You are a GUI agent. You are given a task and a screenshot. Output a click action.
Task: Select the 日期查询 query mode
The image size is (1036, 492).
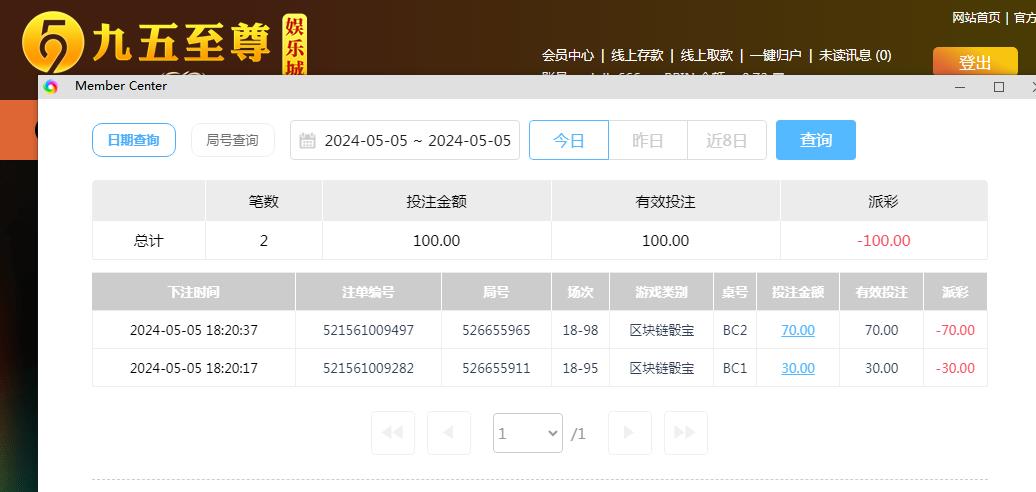(133, 140)
